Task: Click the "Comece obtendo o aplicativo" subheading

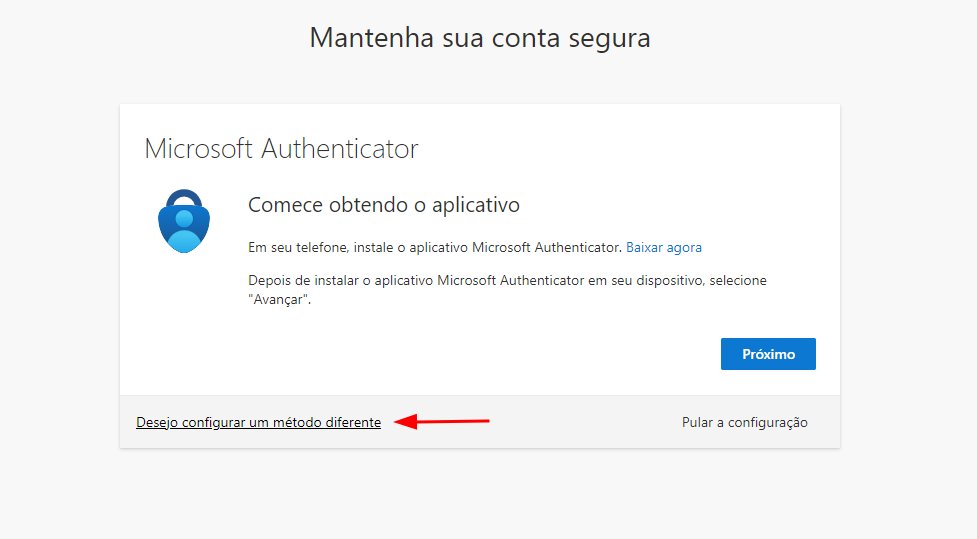Action: point(384,205)
